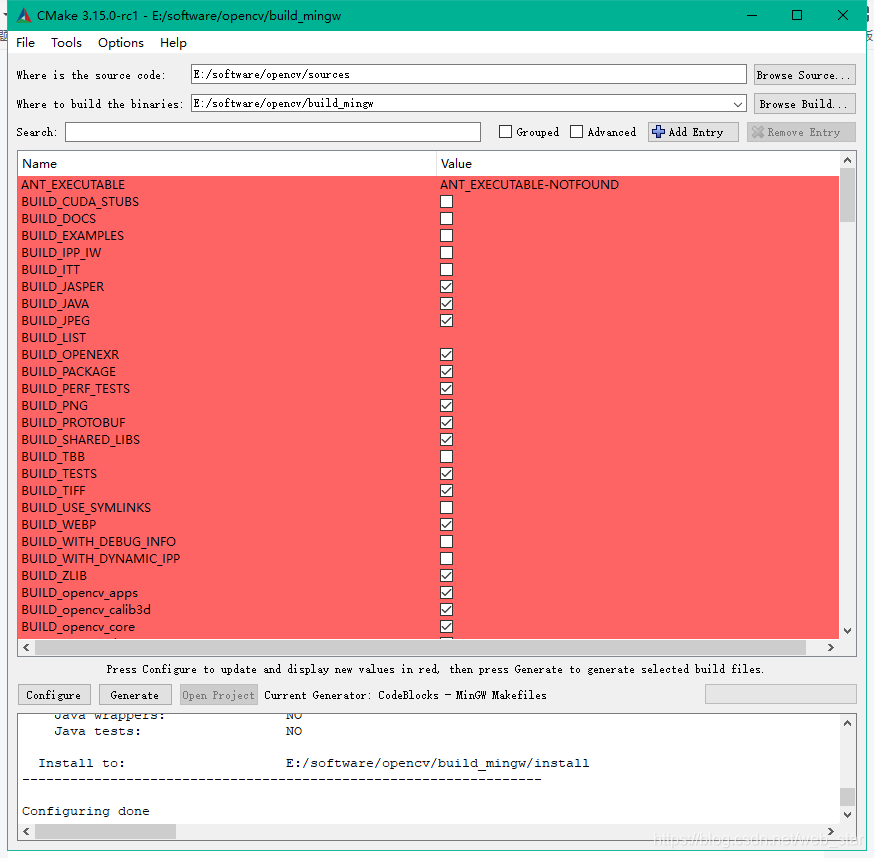Click the CMake logo in the title bar
Viewport: 874px width, 858px height.
click(x=24, y=15)
